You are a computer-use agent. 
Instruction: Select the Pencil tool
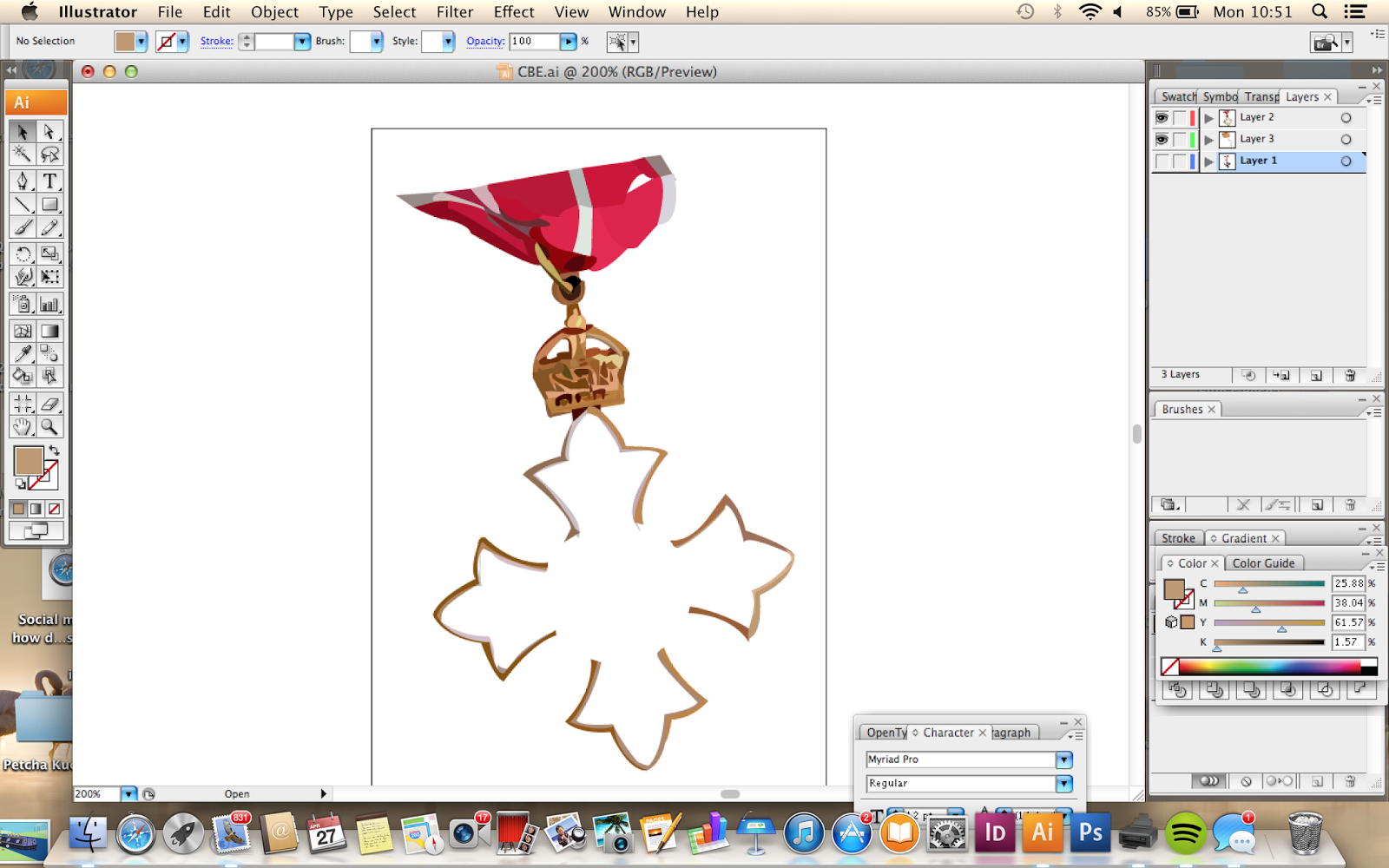click(x=49, y=227)
